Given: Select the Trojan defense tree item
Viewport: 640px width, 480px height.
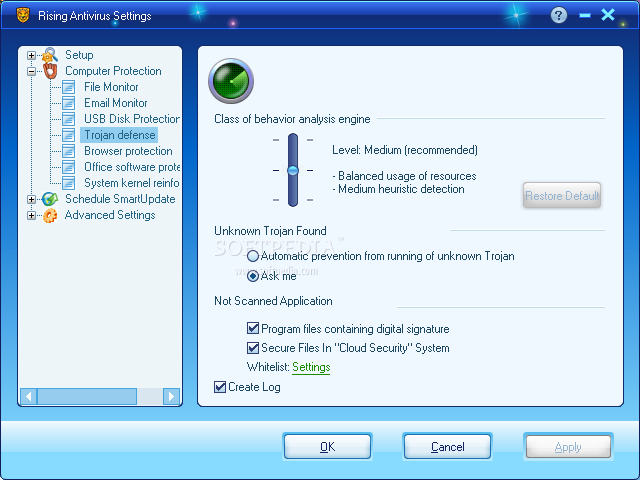Looking at the screenshot, I should pyautogui.click(x=120, y=135).
